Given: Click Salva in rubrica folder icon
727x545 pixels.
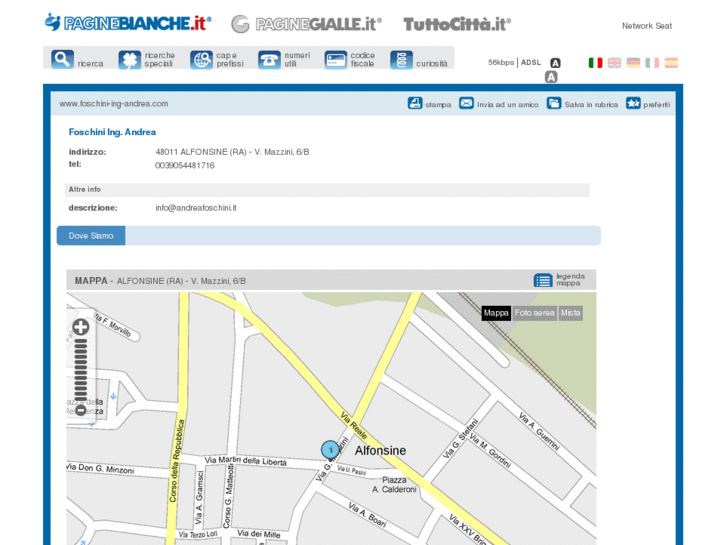Looking at the screenshot, I should [554, 103].
